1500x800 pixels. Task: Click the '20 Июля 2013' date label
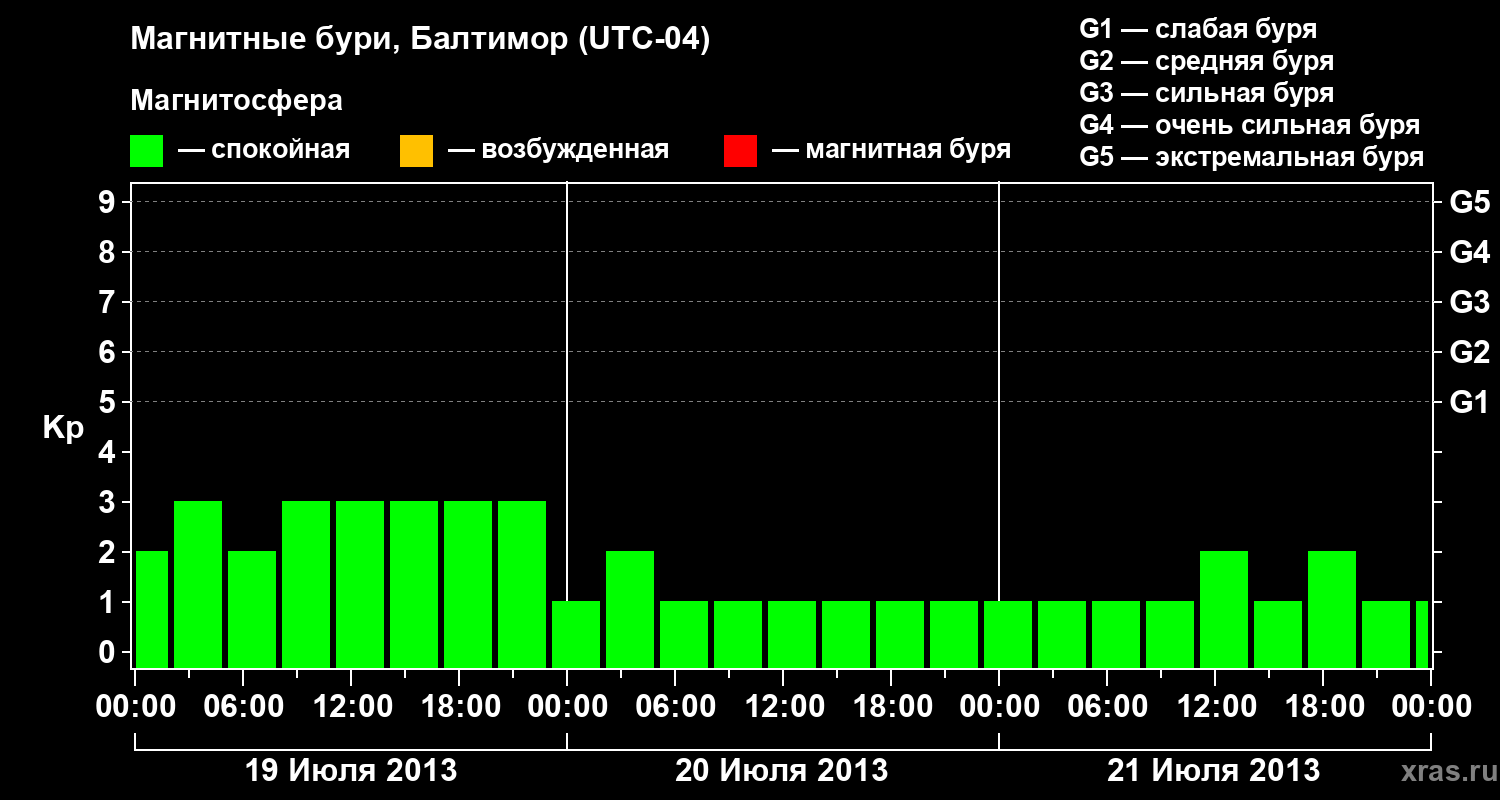[782, 771]
